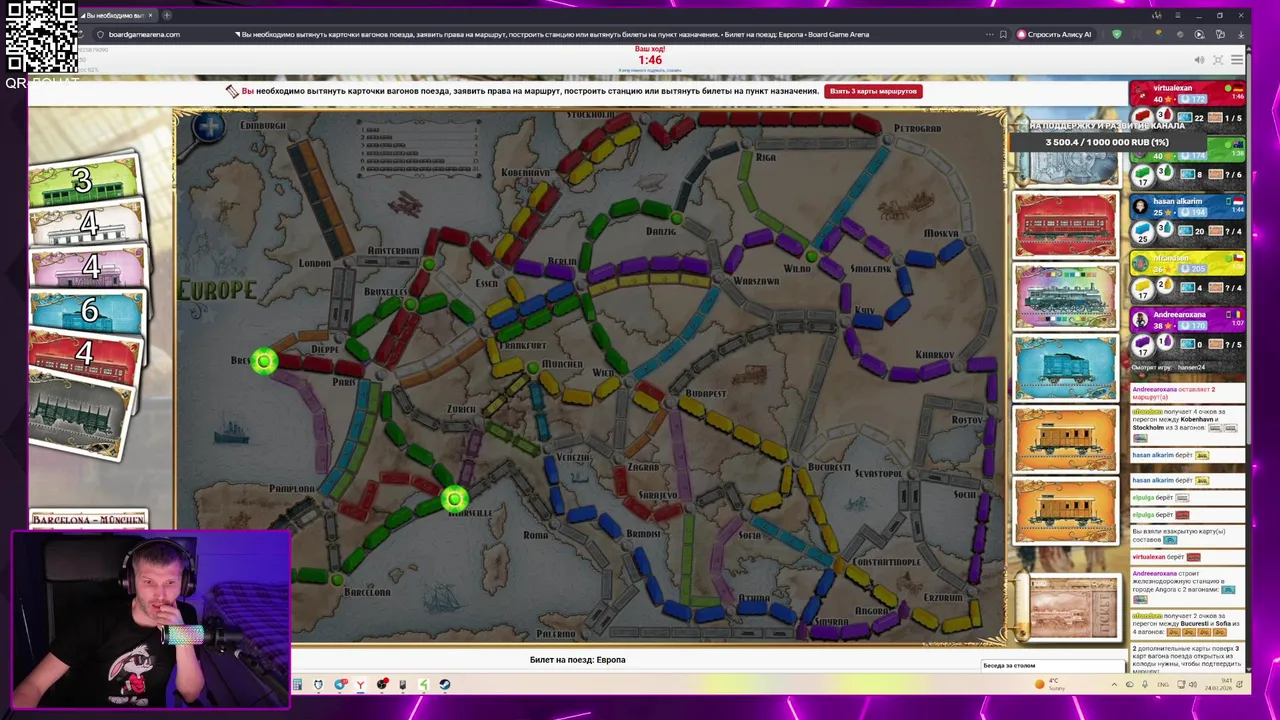1280x720 pixels.
Task: Open Andreearoxana player profile
Action: tap(1179, 314)
